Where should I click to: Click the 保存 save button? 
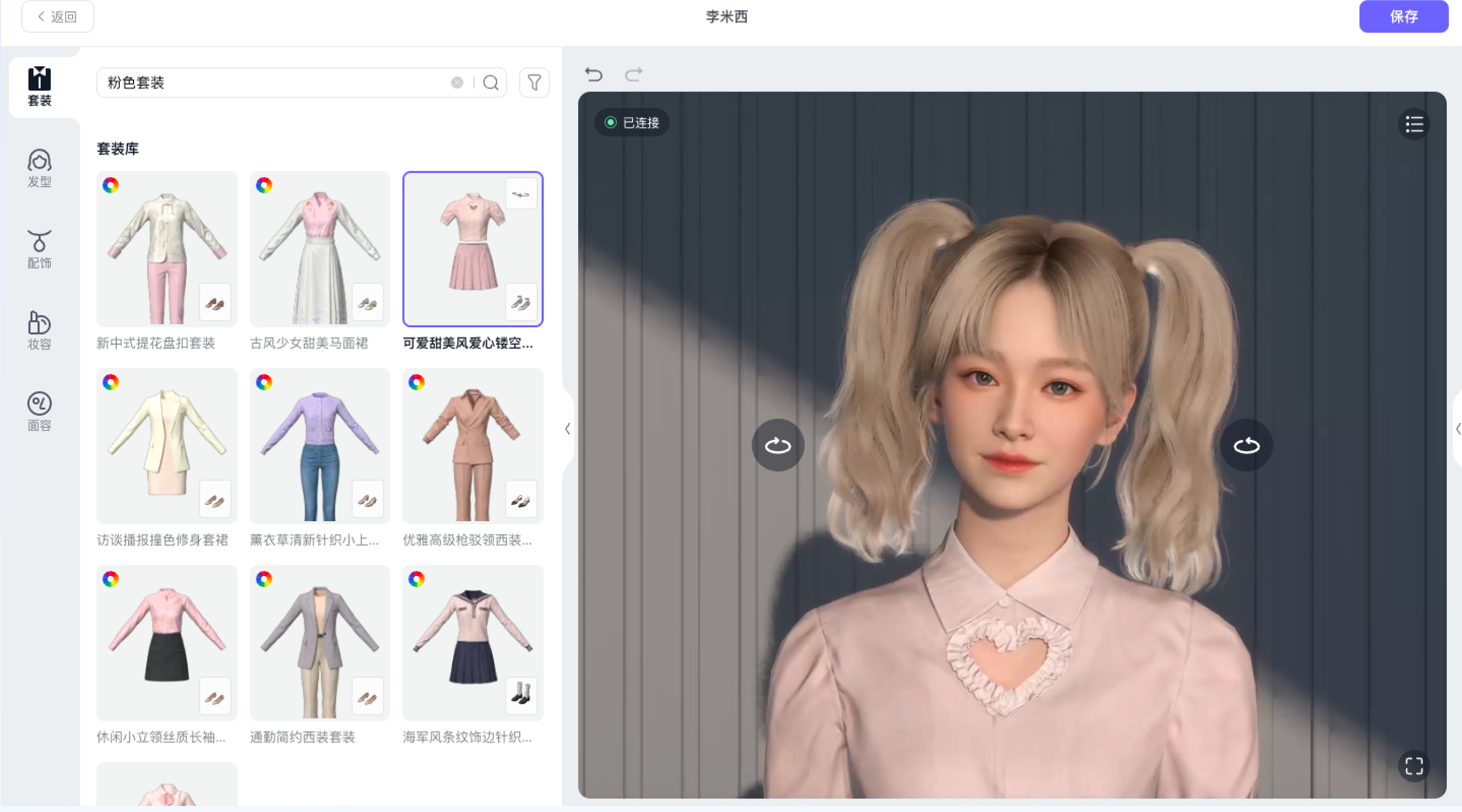(1403, 16)
